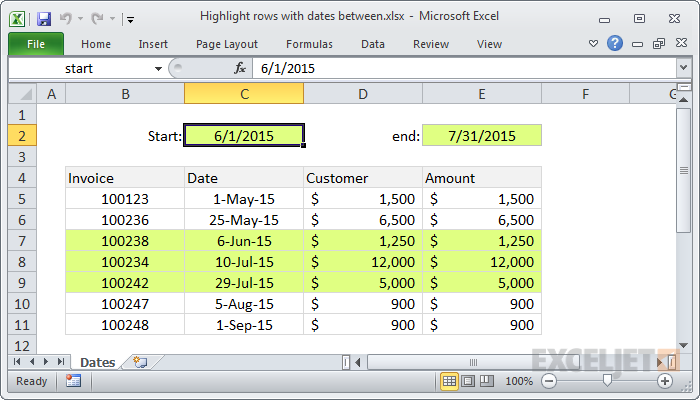Image resolution: width=700 pixels, height=400 pixels.
Task: Click the vertical scrollbar up arrow
Action: click(683, 100)
